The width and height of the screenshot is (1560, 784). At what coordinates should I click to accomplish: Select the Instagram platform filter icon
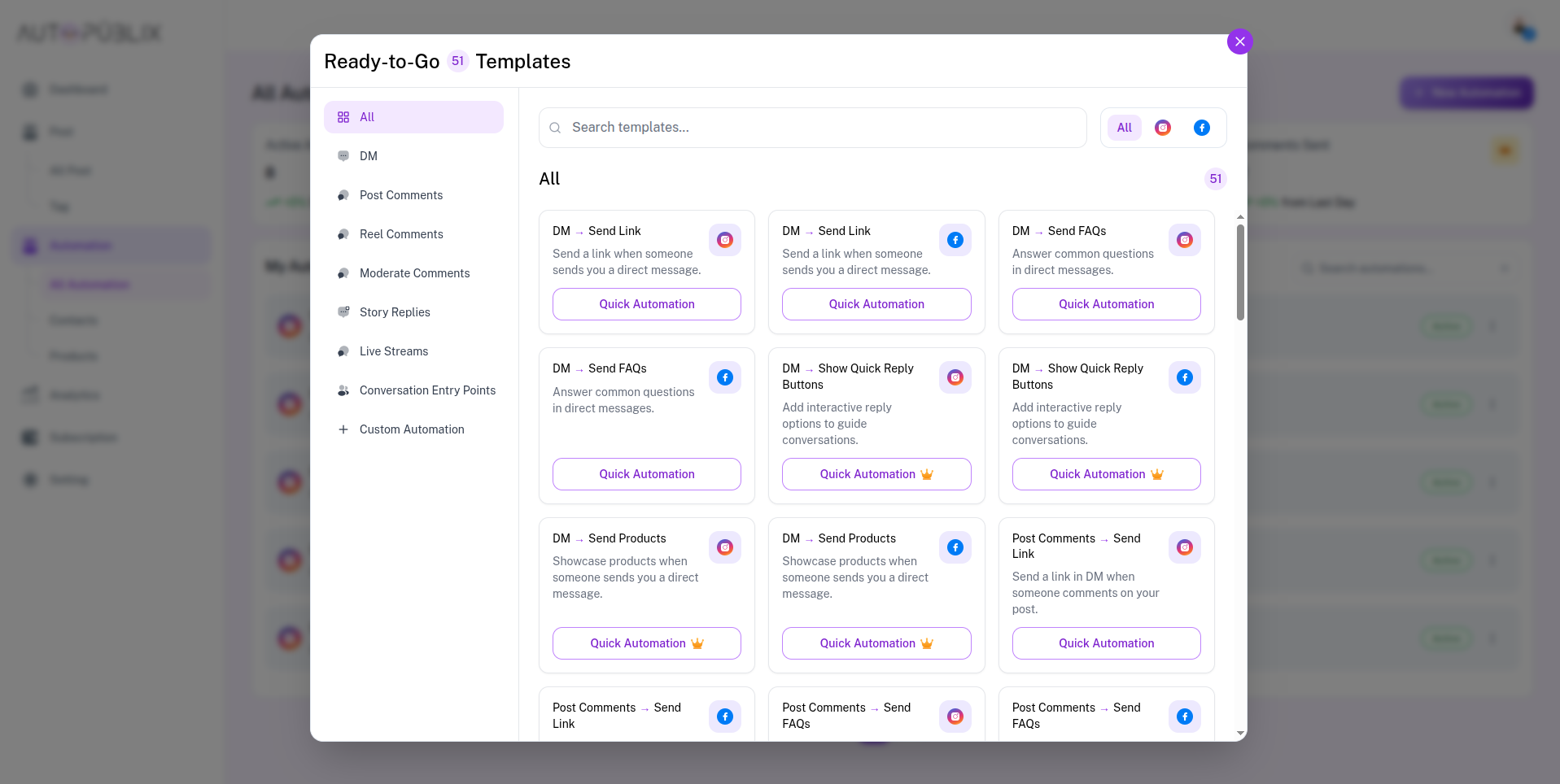tap(1163, 128)
